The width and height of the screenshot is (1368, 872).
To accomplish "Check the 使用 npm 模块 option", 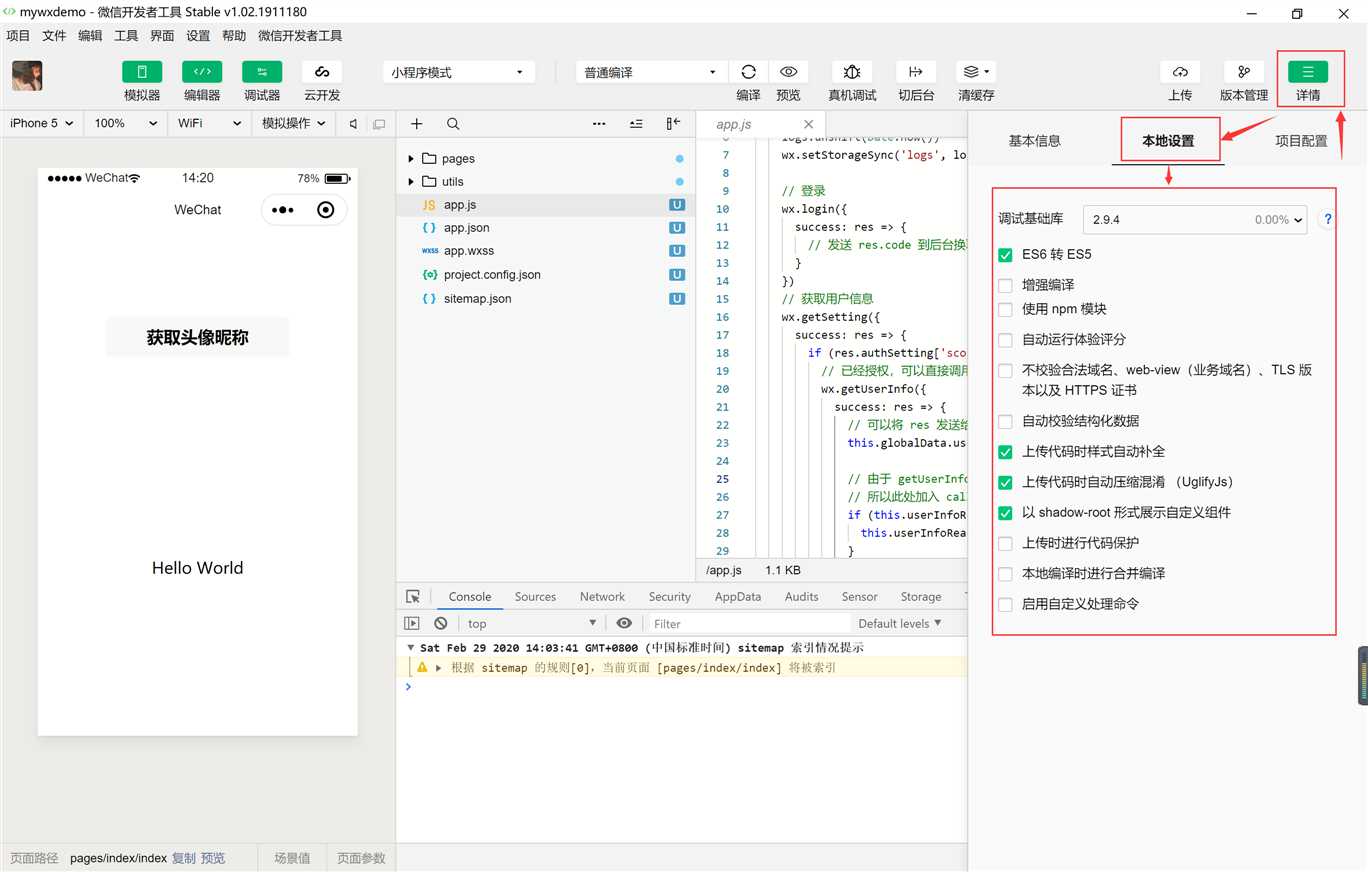I will (1005, 310).
